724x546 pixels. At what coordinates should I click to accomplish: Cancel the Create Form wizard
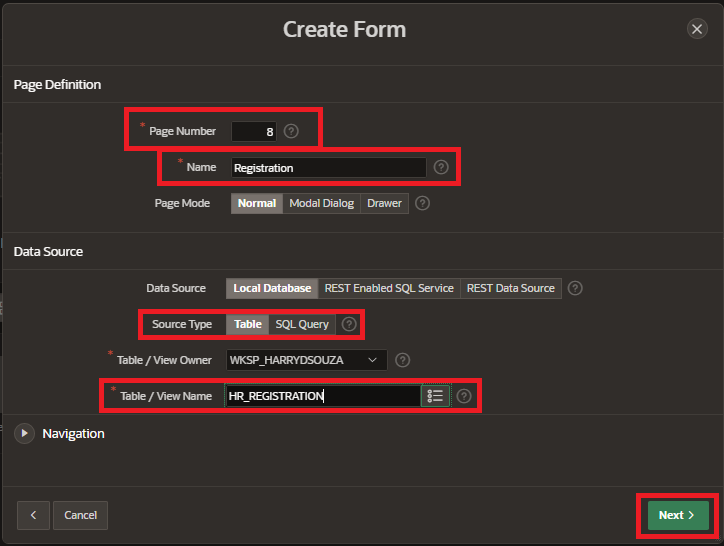(x=80, y=515)
